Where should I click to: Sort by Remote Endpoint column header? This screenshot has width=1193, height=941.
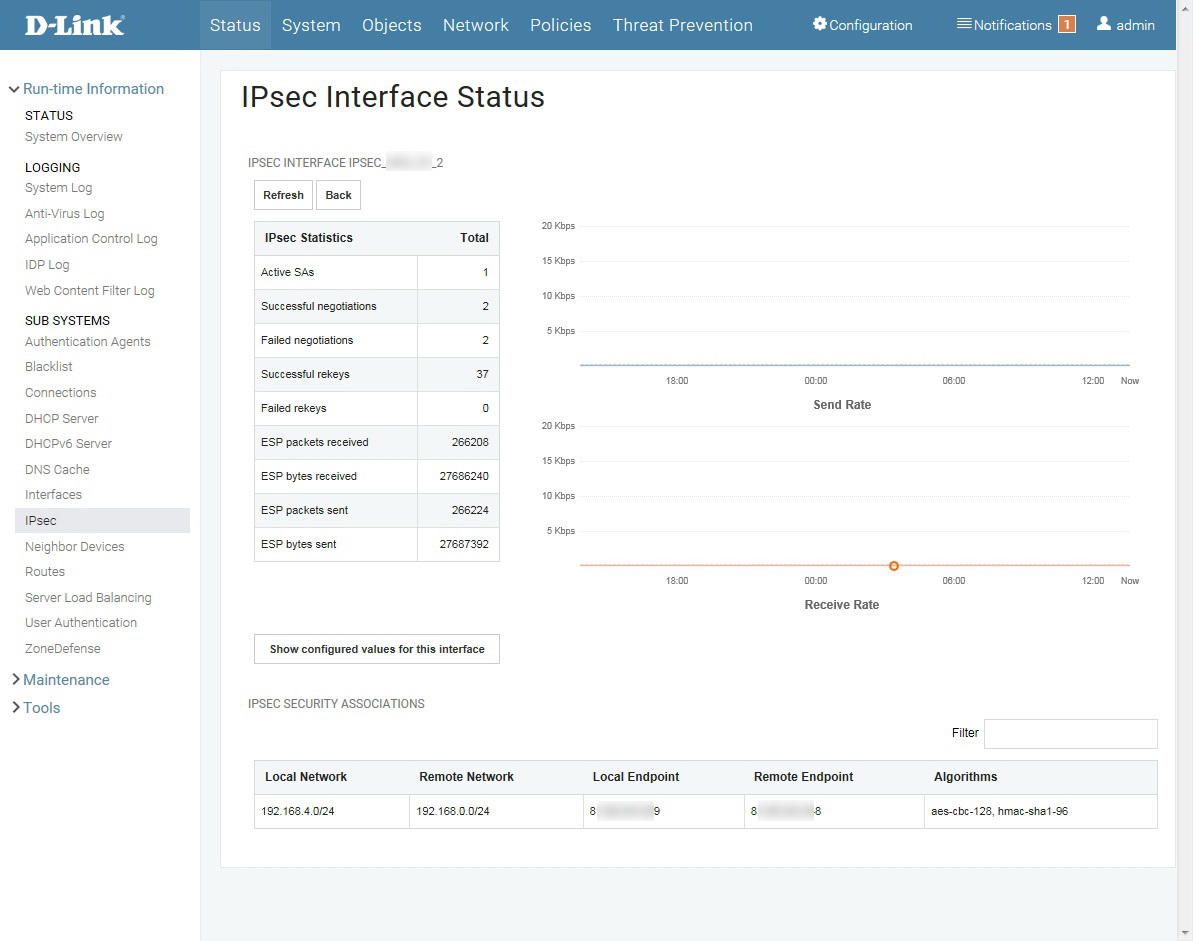tap(803, 777)
